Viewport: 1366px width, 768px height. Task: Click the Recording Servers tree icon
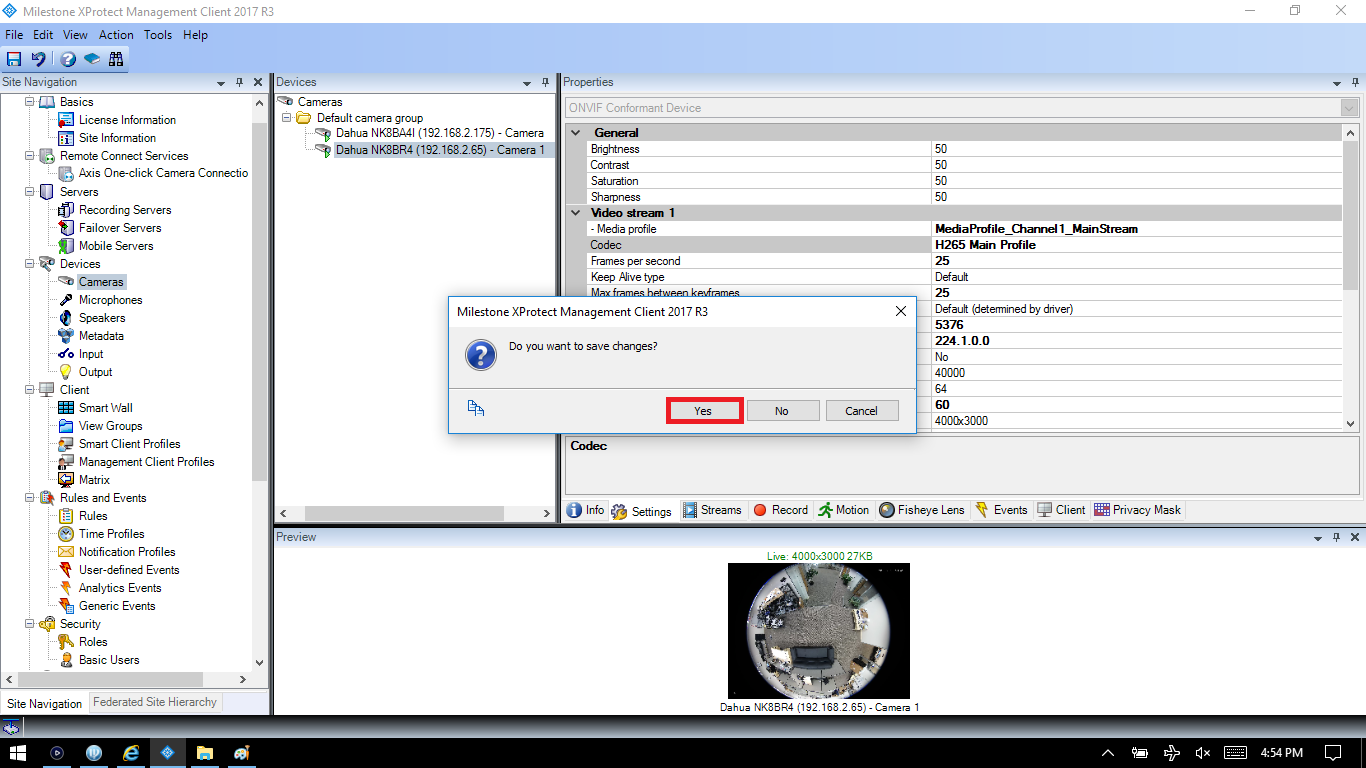pos(66,210)
